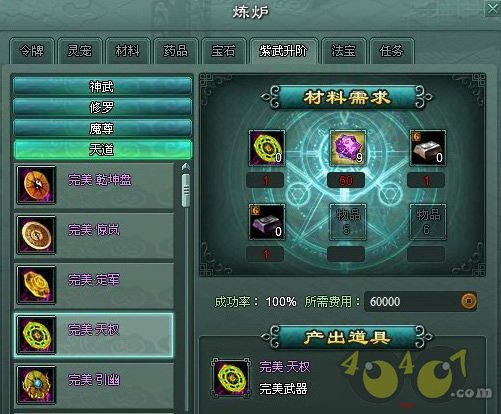Click the green disc material slot

point(267,148)
